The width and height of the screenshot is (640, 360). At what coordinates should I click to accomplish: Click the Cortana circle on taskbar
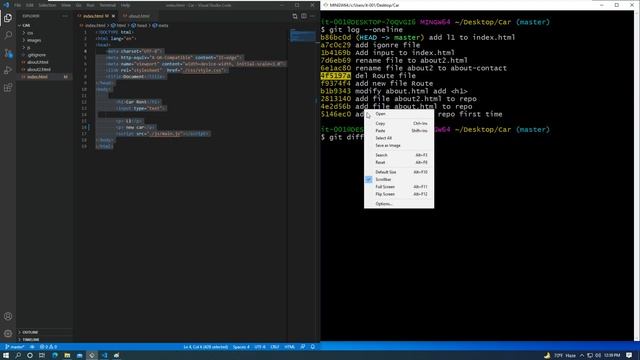(30, 356)
